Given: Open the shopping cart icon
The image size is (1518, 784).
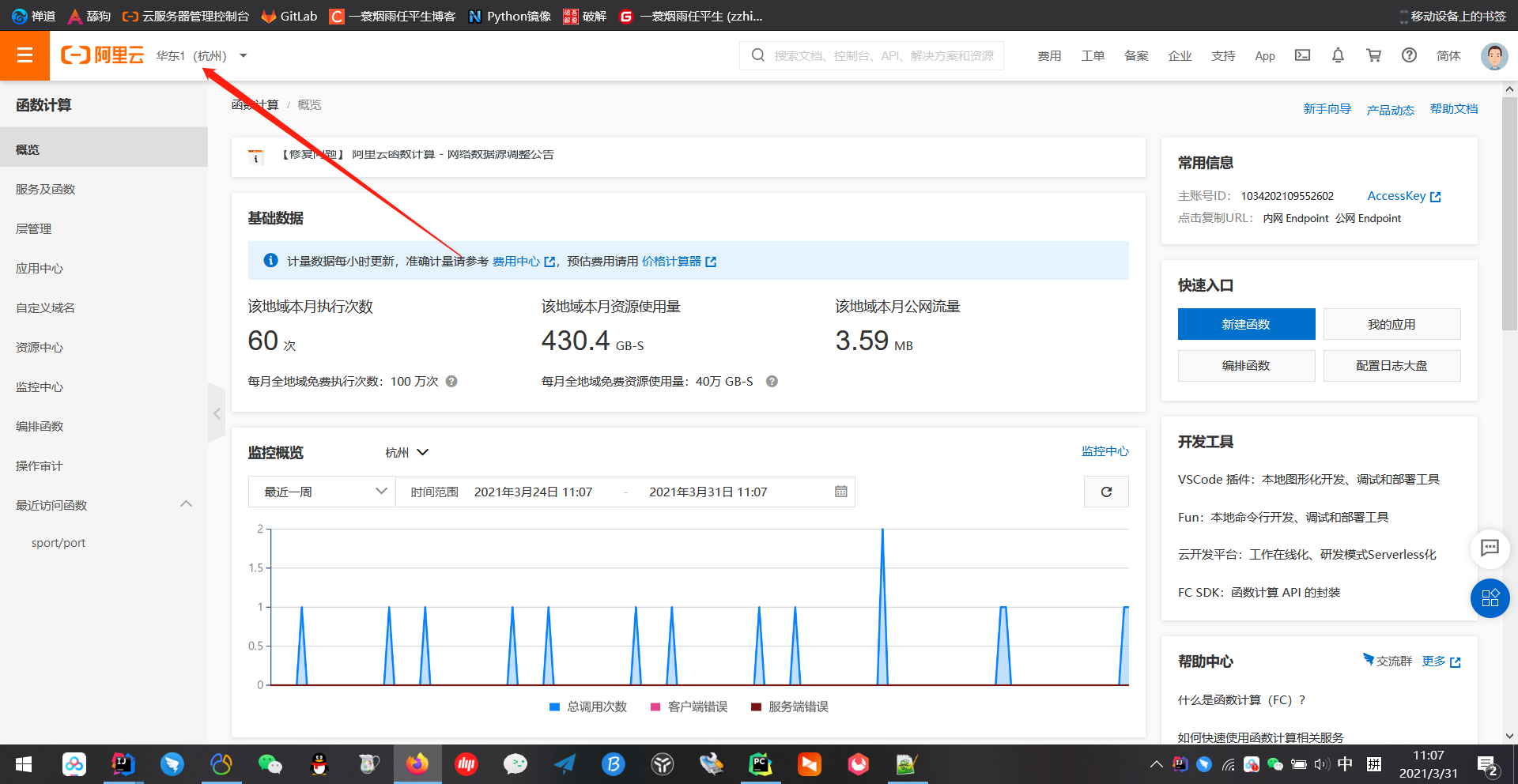Looking at the screenshot, I should (x=1373, y=55).
